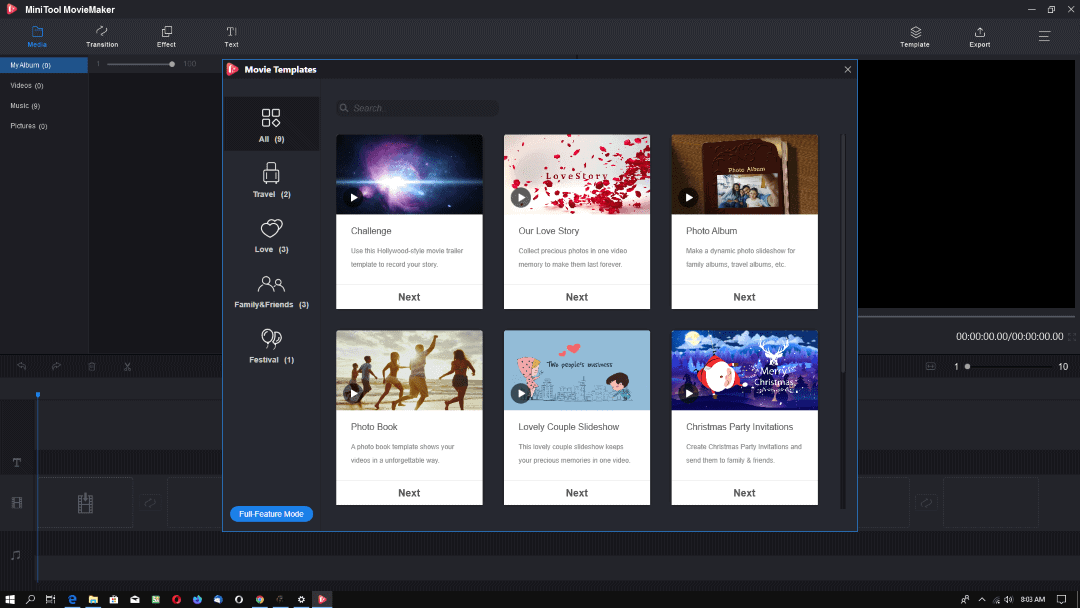
Task: Click the Redo icon above the timeline
Action: pos(56,366)
